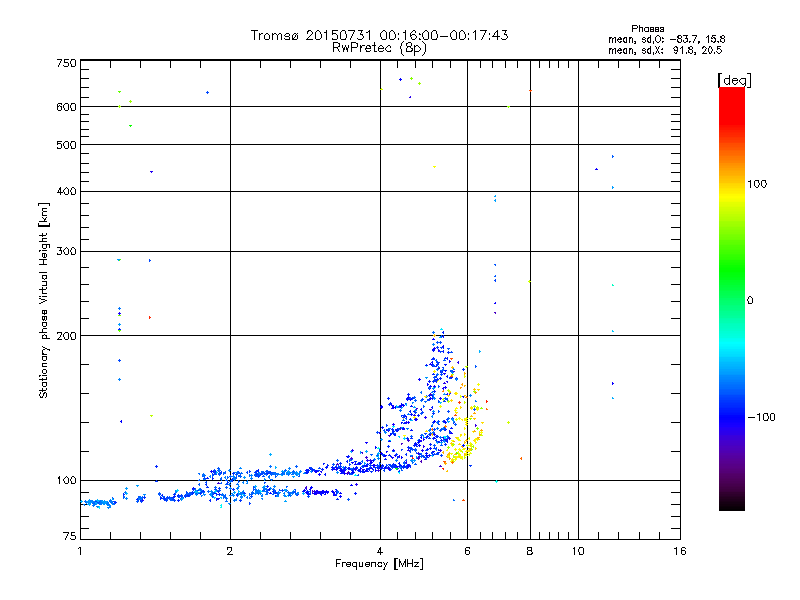Click the black bottom of the colorbar
The width and height of the screenshot is (800, 600).
pyautogui.click(x=732, y=503)
